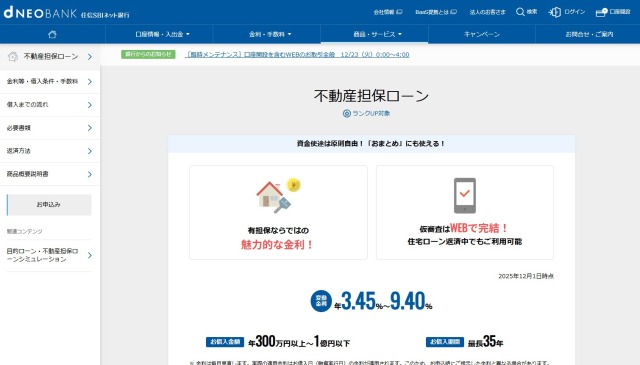Click chevron on 必要書類 row
The width and height of the screenshot is (640, 365).
pyautogui.click(x=90, y=128)
